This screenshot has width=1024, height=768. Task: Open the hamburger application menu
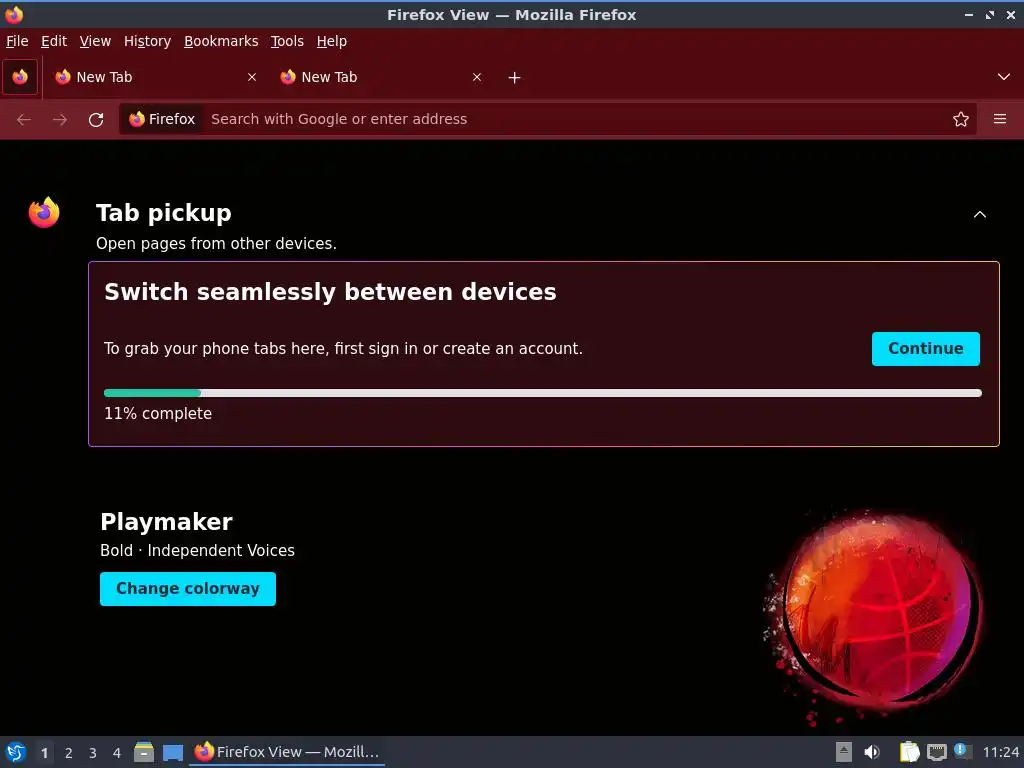pos(1000,120)
